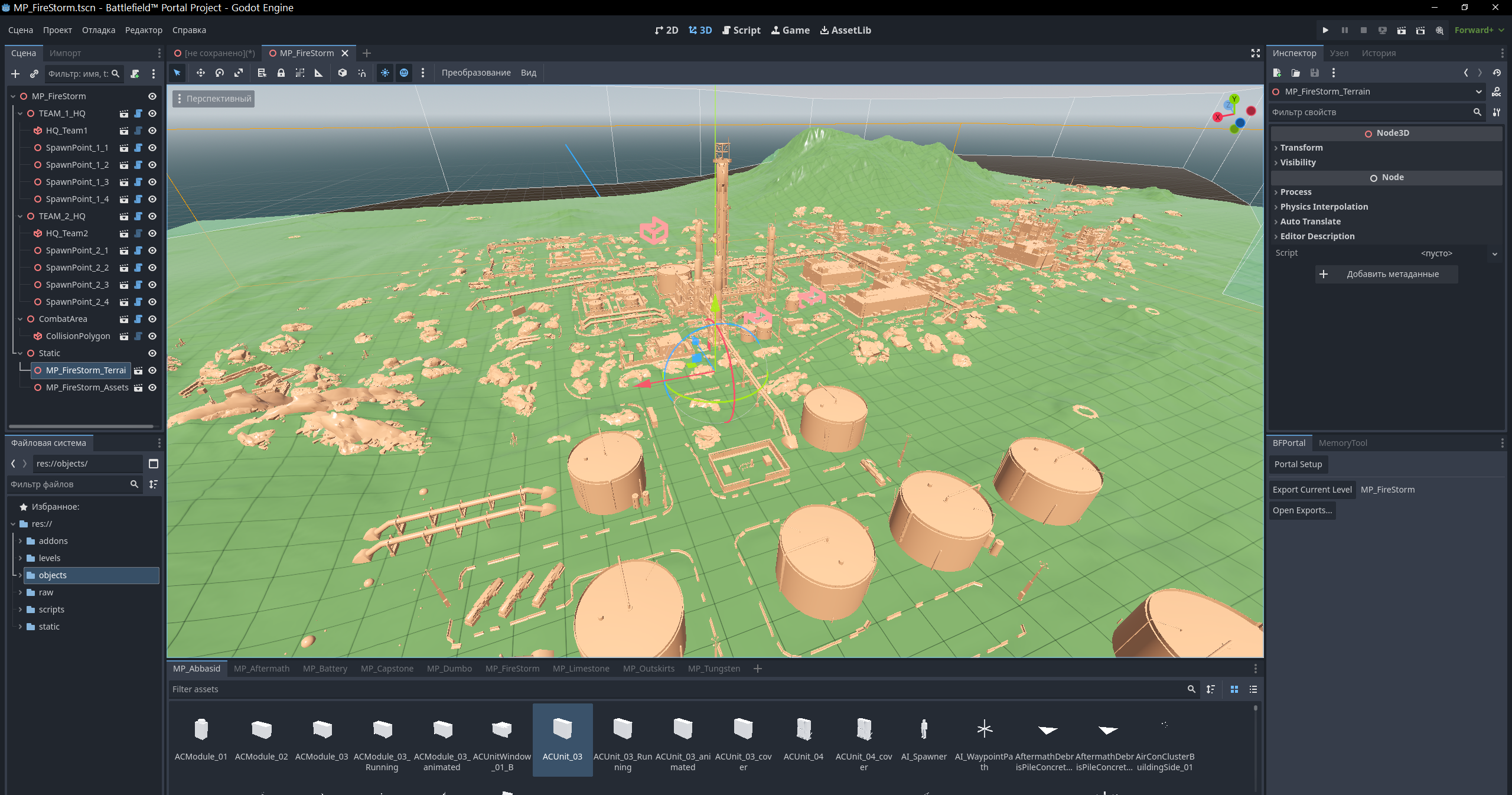Toggle preview environment globe icon

point(404,73)
